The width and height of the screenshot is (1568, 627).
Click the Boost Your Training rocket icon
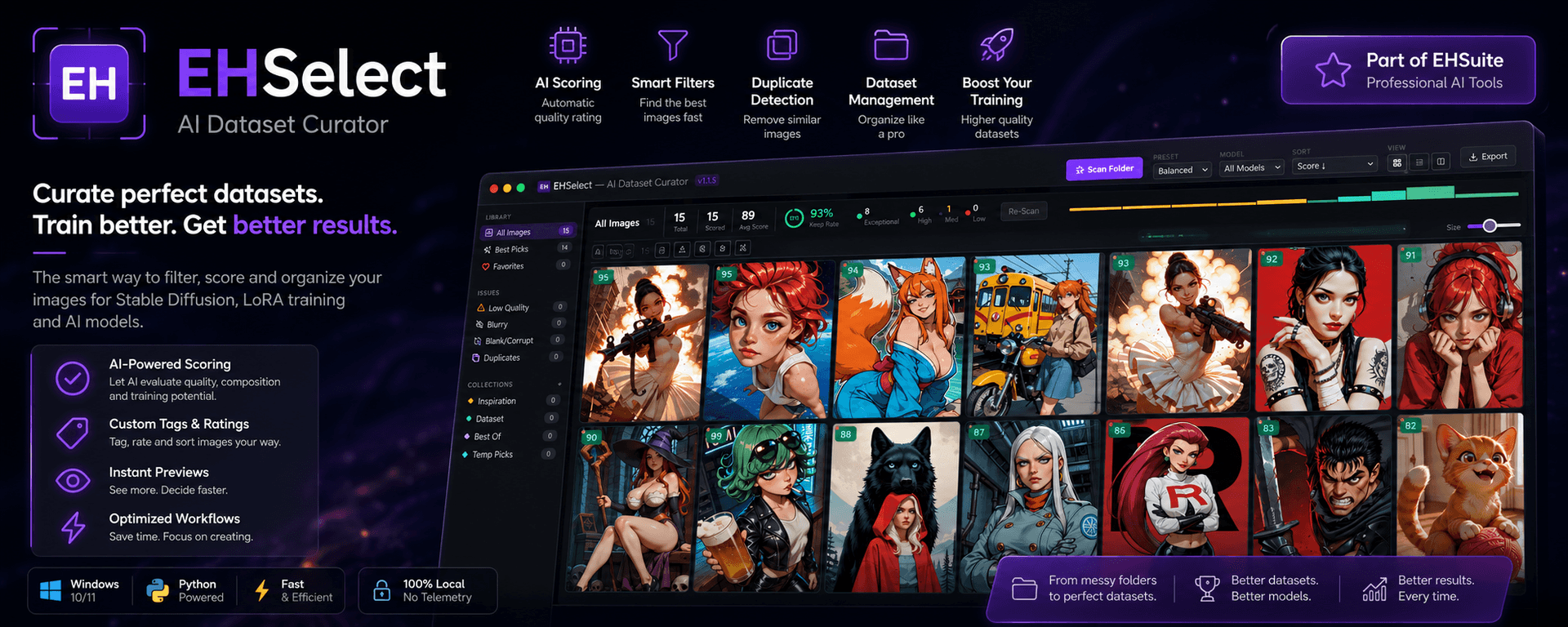click(996, 45)
